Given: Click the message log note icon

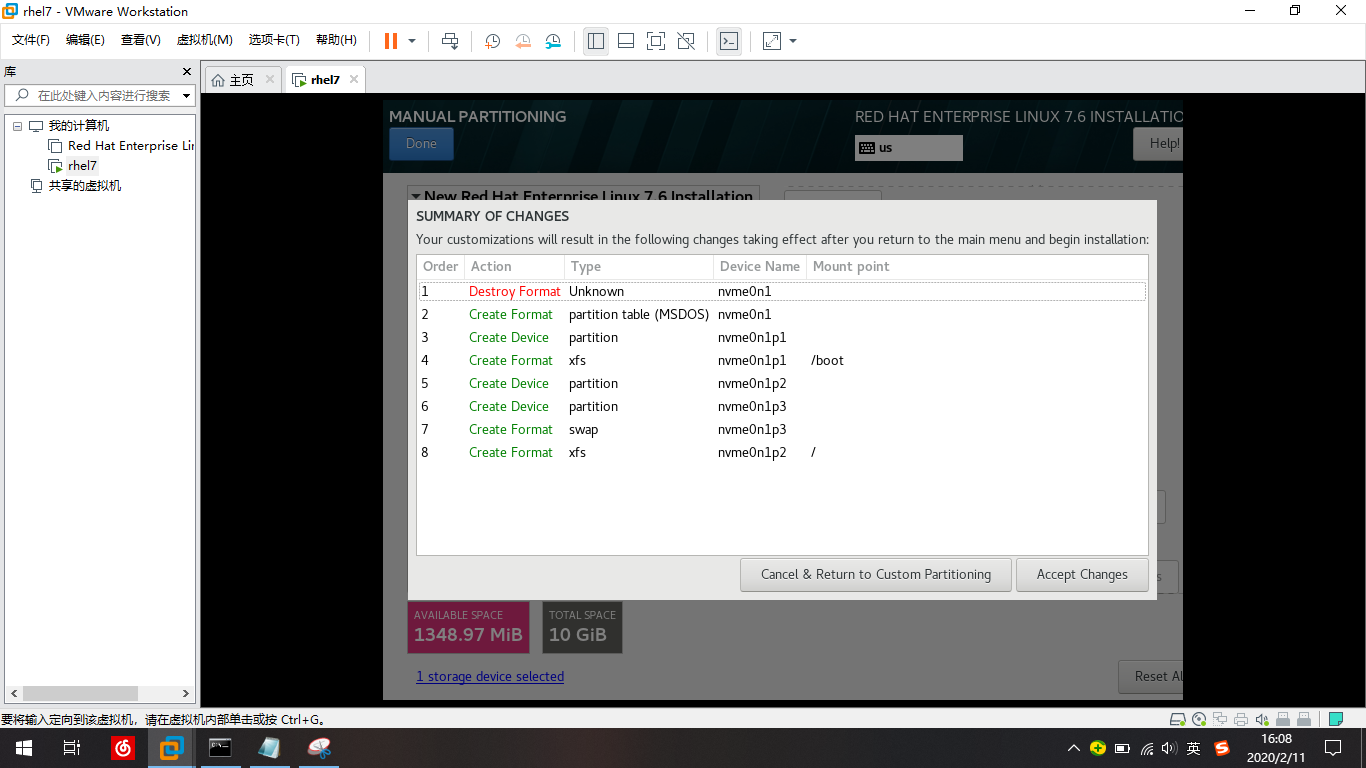Looking at the screenshot, I should (x=1335, y=719).
